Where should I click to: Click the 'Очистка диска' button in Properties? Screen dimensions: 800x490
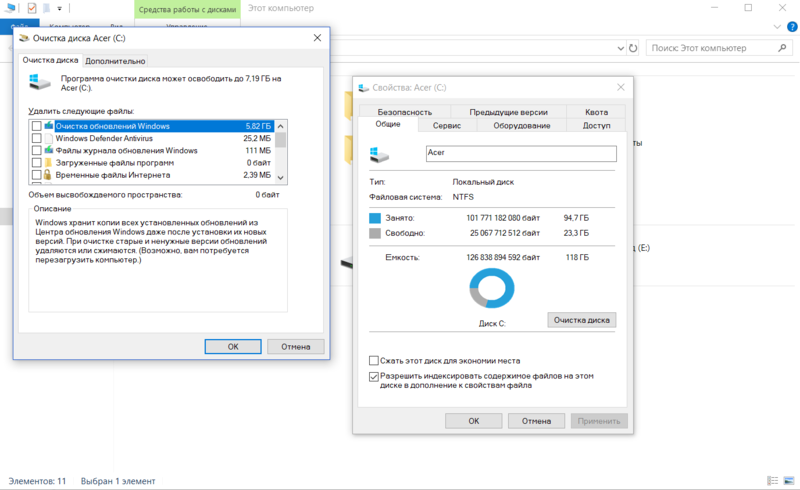tap(582, 320)
